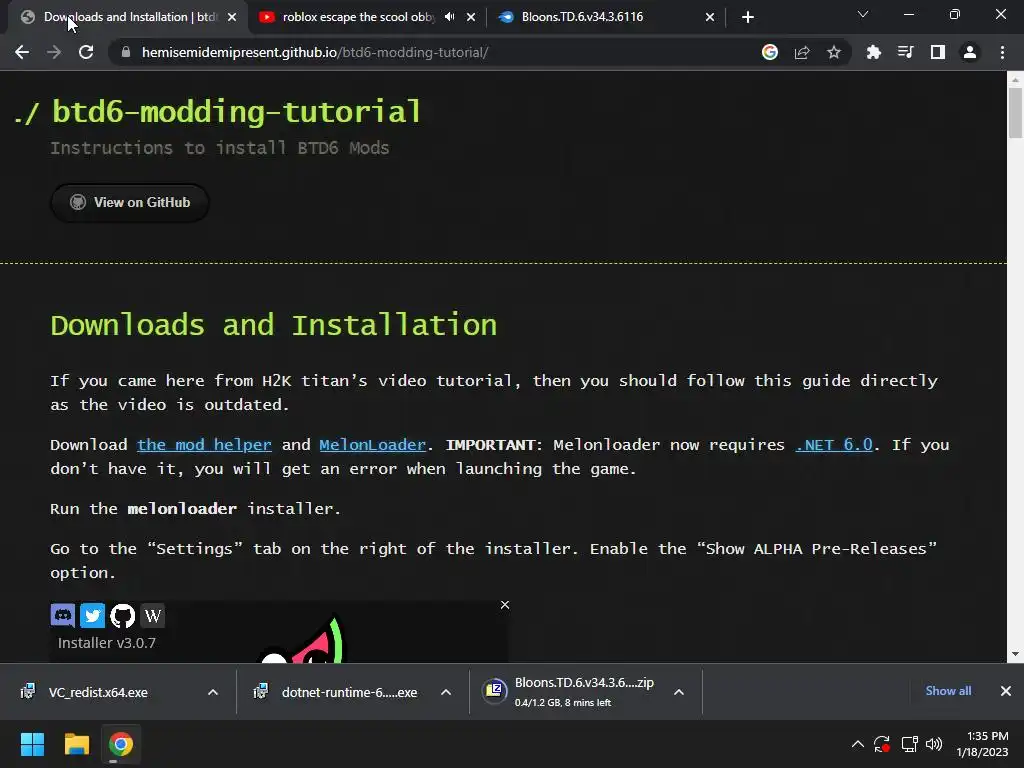Screen dimensions: 1024x768
Task: Click the Bloons.TD.6 zip download in progress
Action: click(x=568, y=692)
